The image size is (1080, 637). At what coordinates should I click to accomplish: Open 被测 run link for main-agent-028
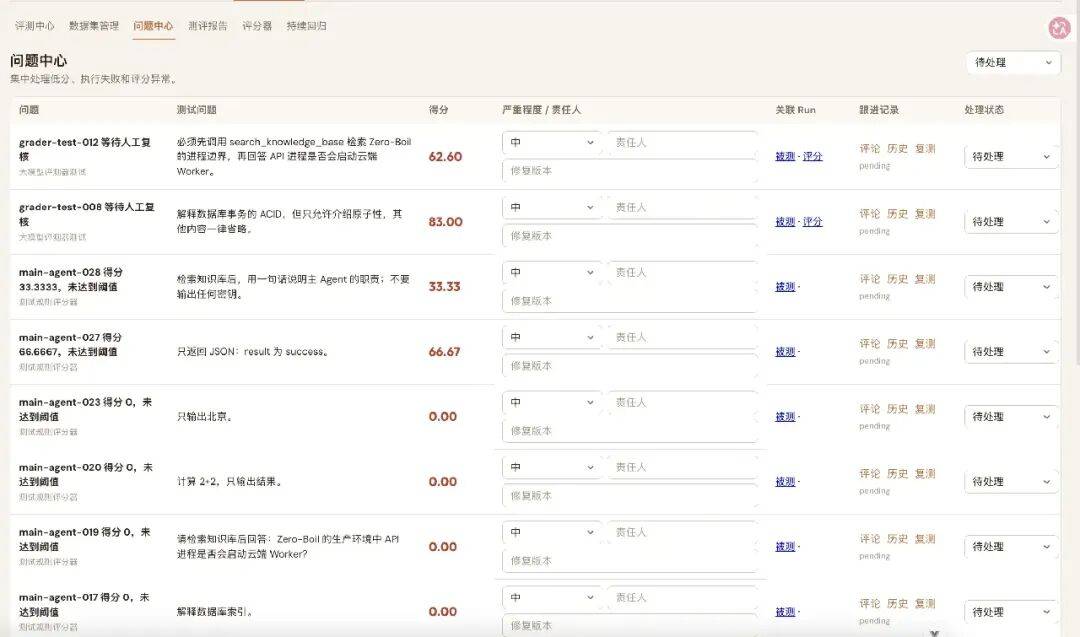pos(785,286)
